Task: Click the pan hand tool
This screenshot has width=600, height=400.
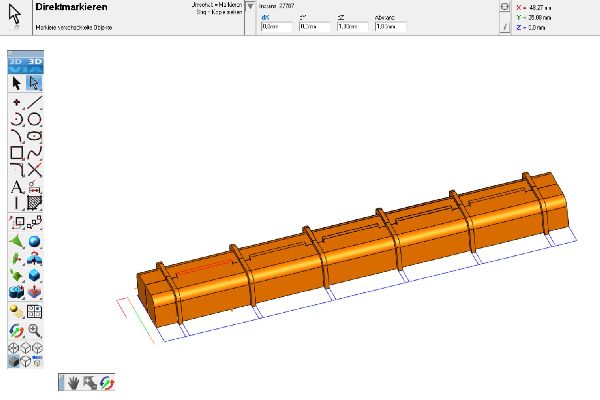Action: pyautogui.click(x=73, y=382)
